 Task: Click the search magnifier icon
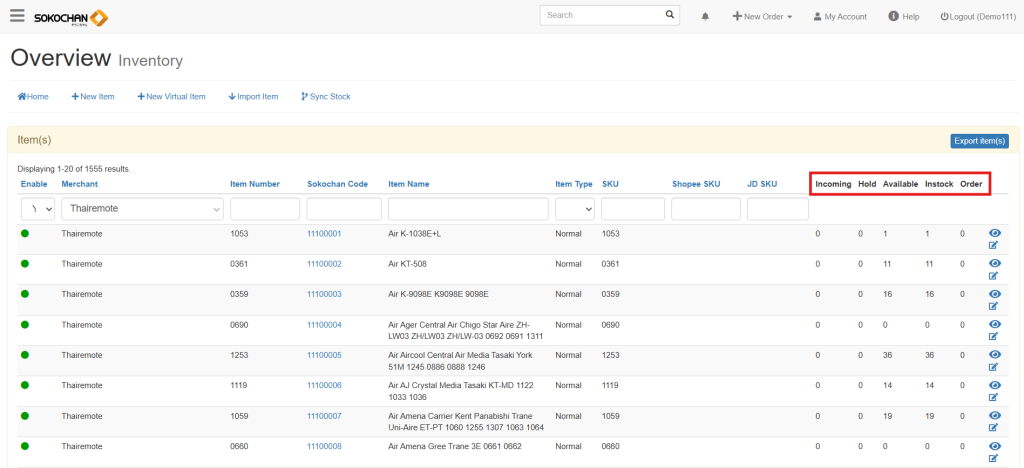pyautogui.click(x=670, y=15)
